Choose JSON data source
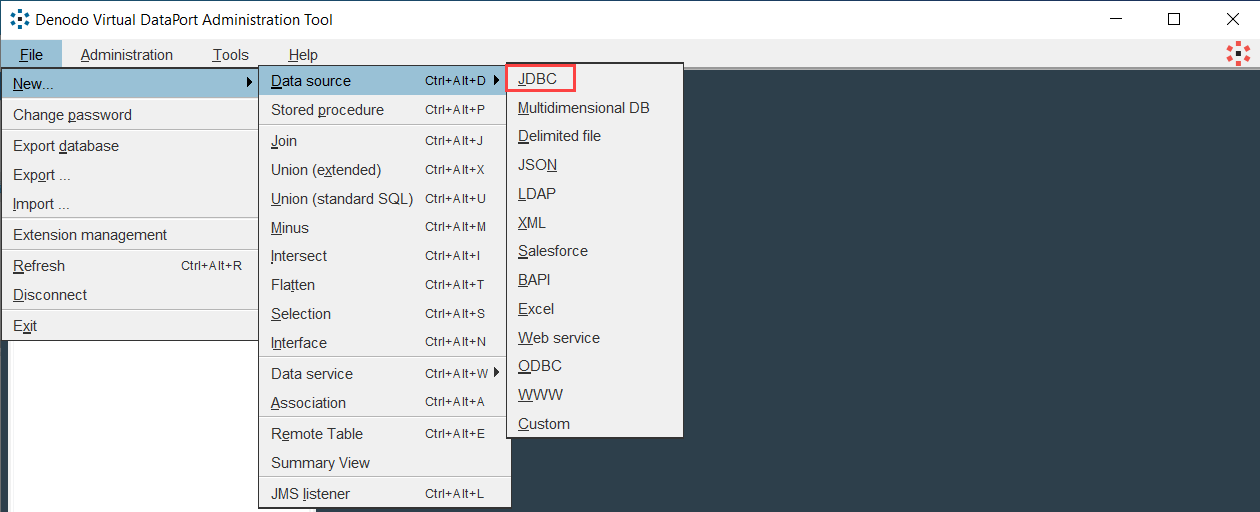1260x512 pixels. tap(595, 165)
